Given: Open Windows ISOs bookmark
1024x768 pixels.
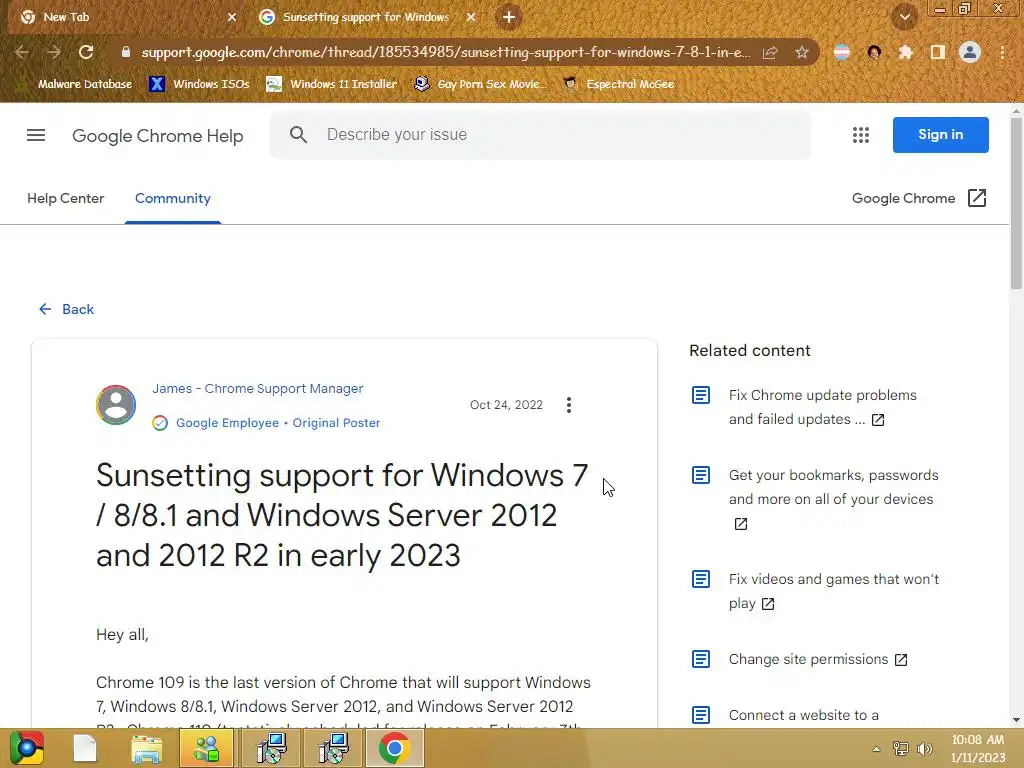Looking at the screenshot, I should pos(199,84).
